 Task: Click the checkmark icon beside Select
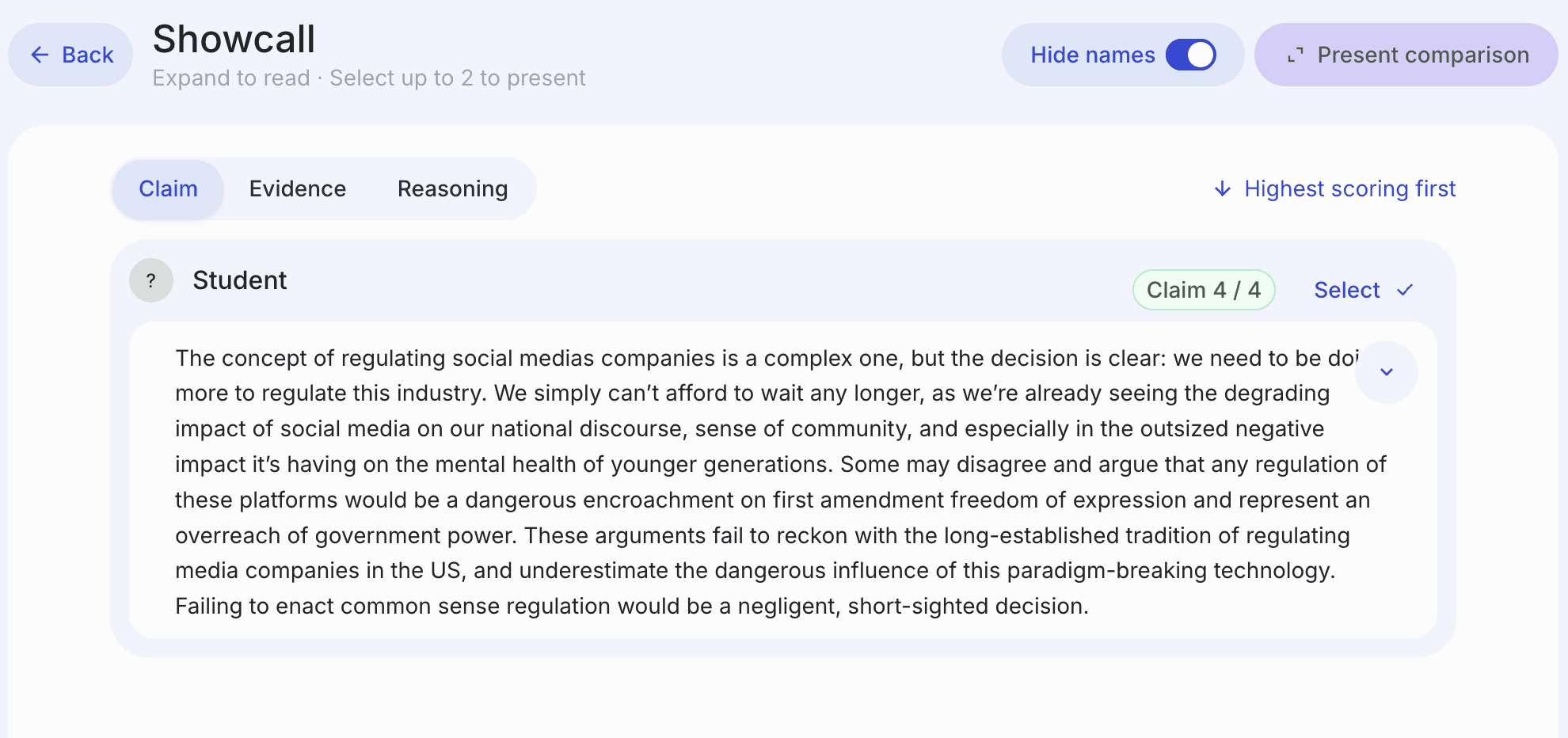1405,290
